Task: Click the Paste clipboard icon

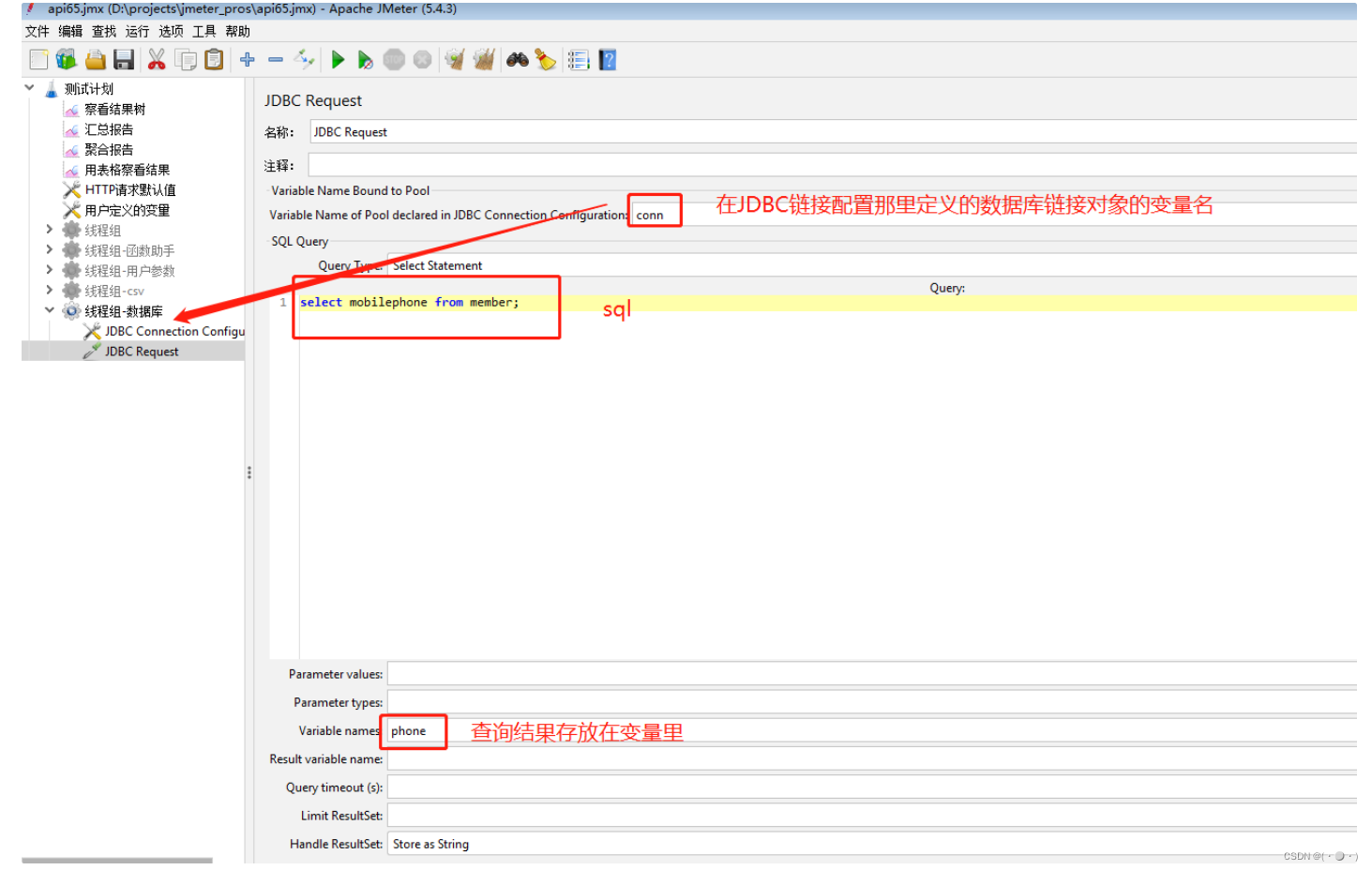Action: 214,60
